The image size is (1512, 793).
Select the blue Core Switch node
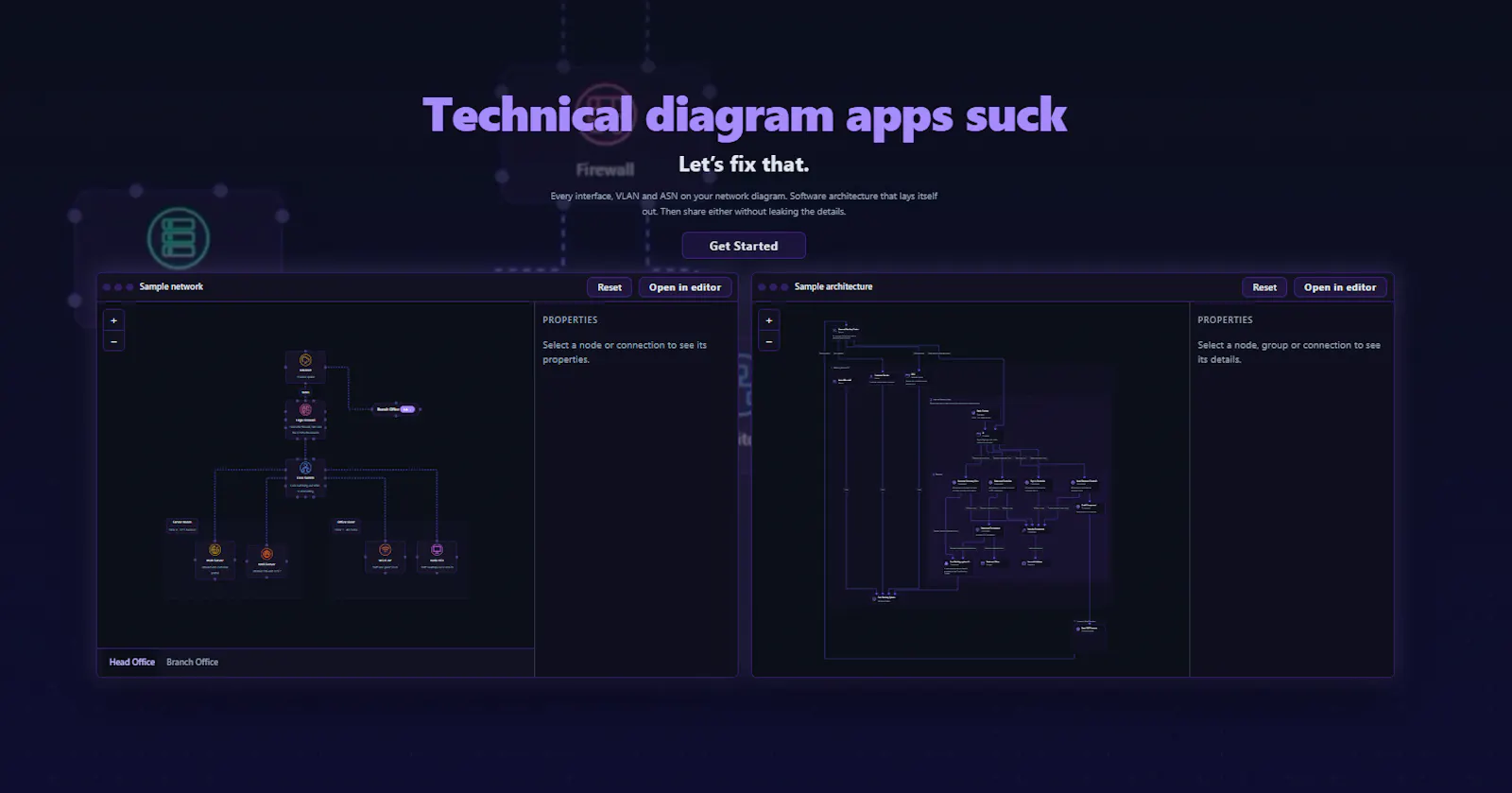tap(305, 477)
